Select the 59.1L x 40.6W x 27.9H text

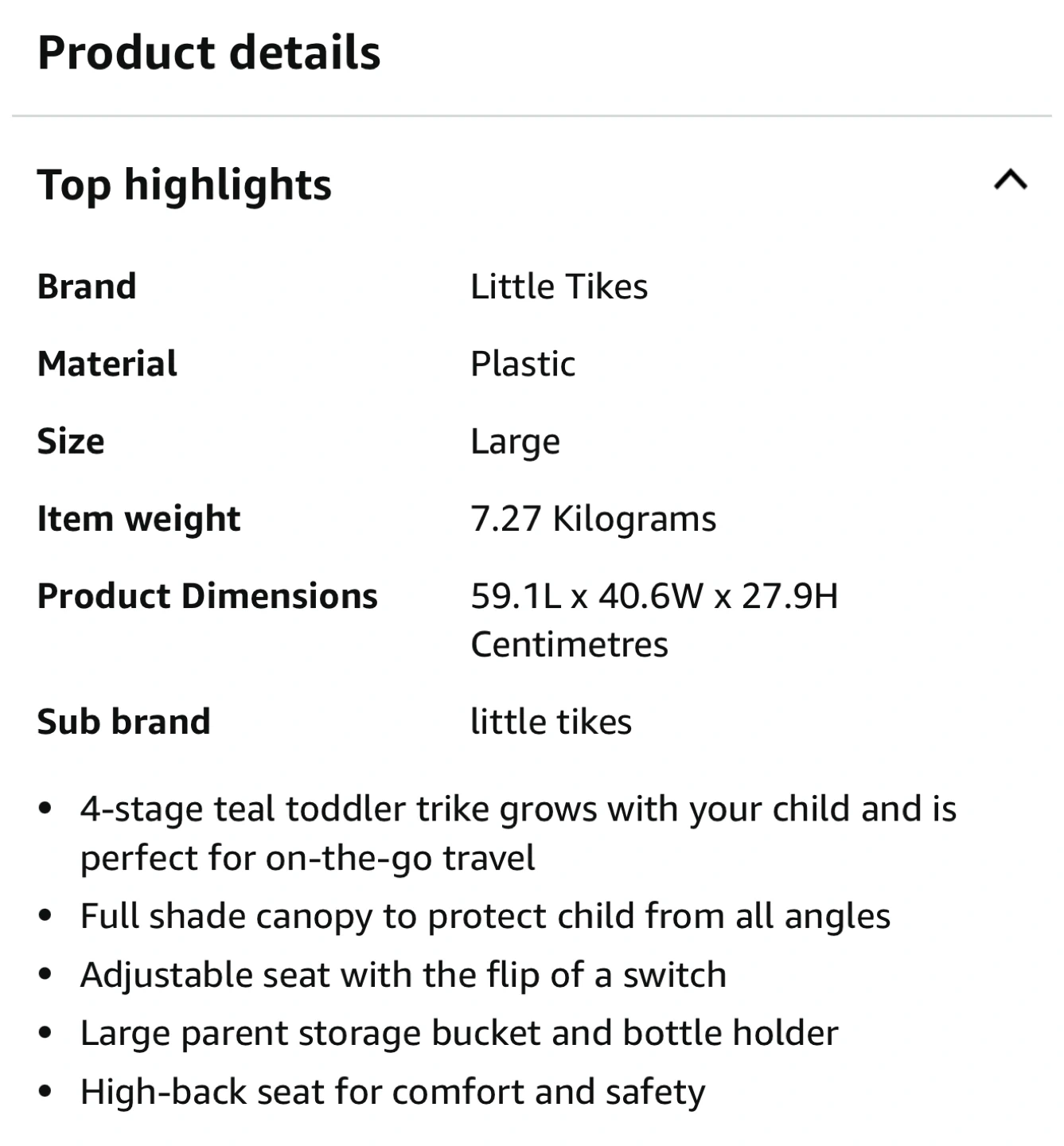pyautogui.click(x=654, y=596)
